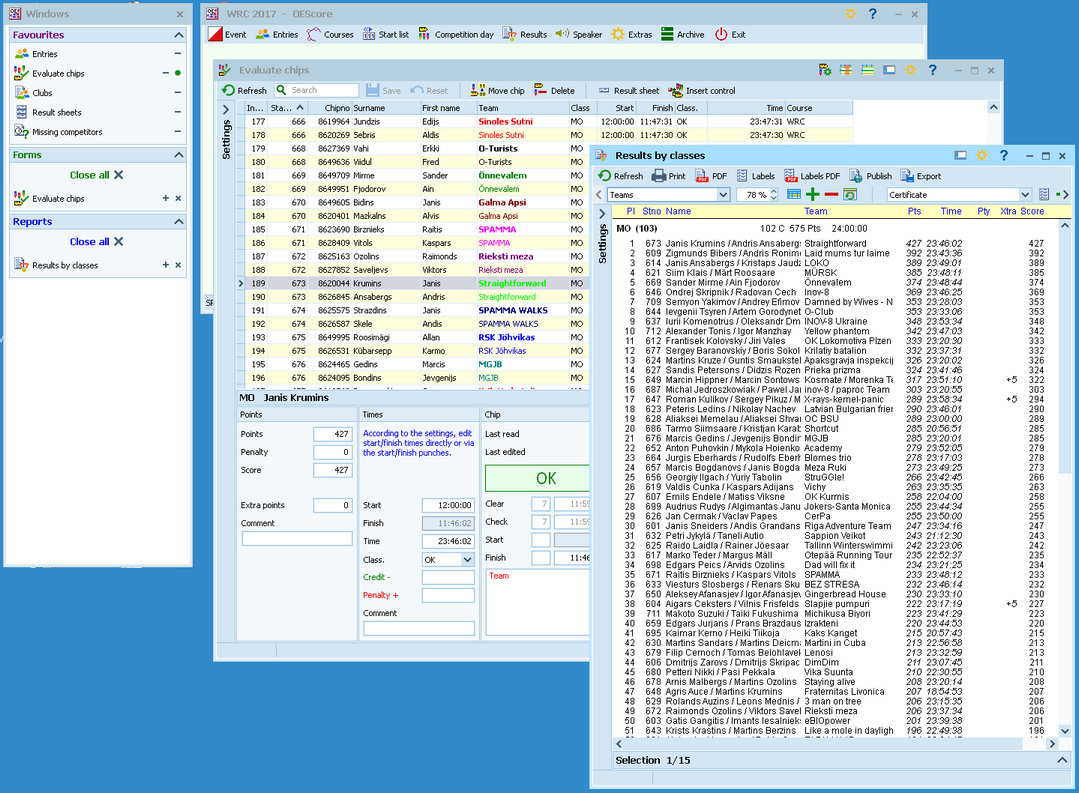
Task: Click chip device settings icon in Evaluate chips titlebar
Action: [x=824, y=70]
